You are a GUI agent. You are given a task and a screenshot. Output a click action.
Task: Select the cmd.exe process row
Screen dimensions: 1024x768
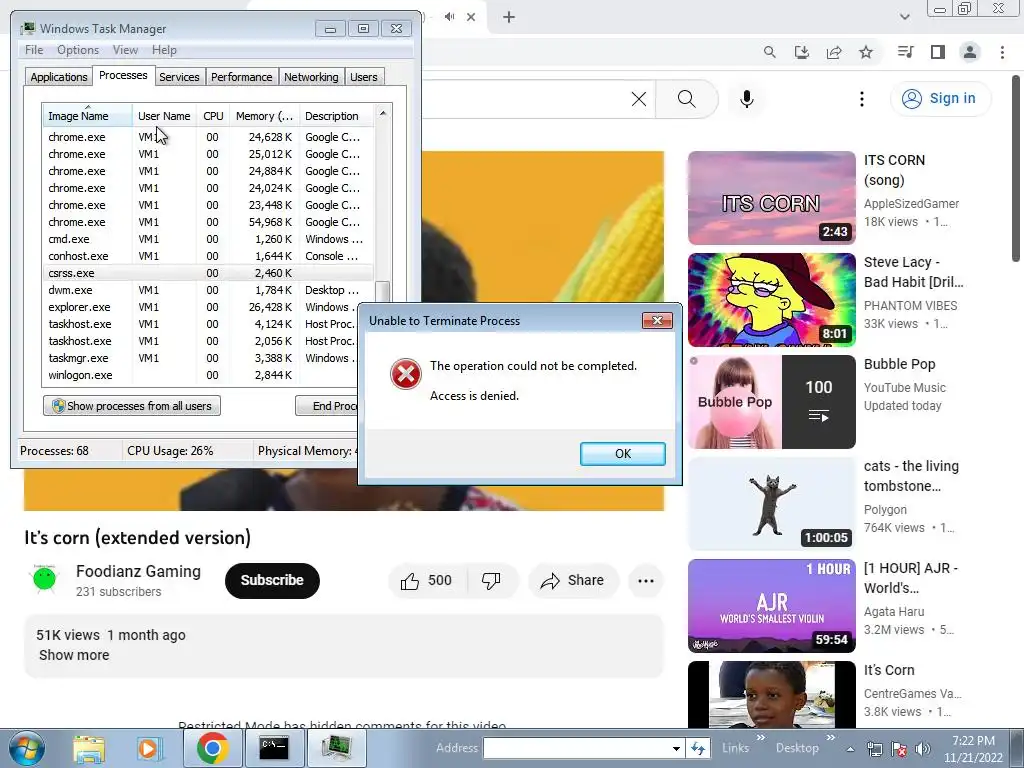click(x=208, y=239)
